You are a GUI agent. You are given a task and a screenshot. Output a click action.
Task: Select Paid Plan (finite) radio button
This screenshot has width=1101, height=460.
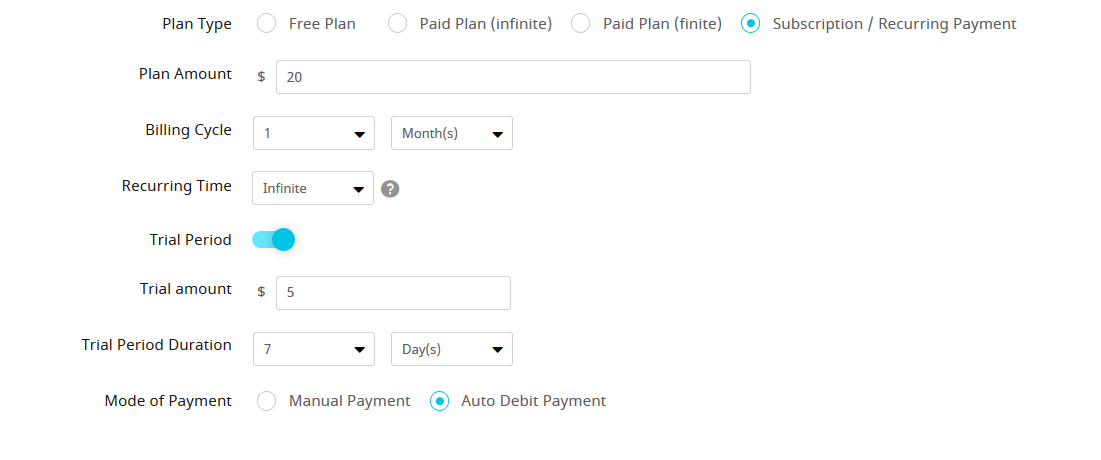pos(580,24)
